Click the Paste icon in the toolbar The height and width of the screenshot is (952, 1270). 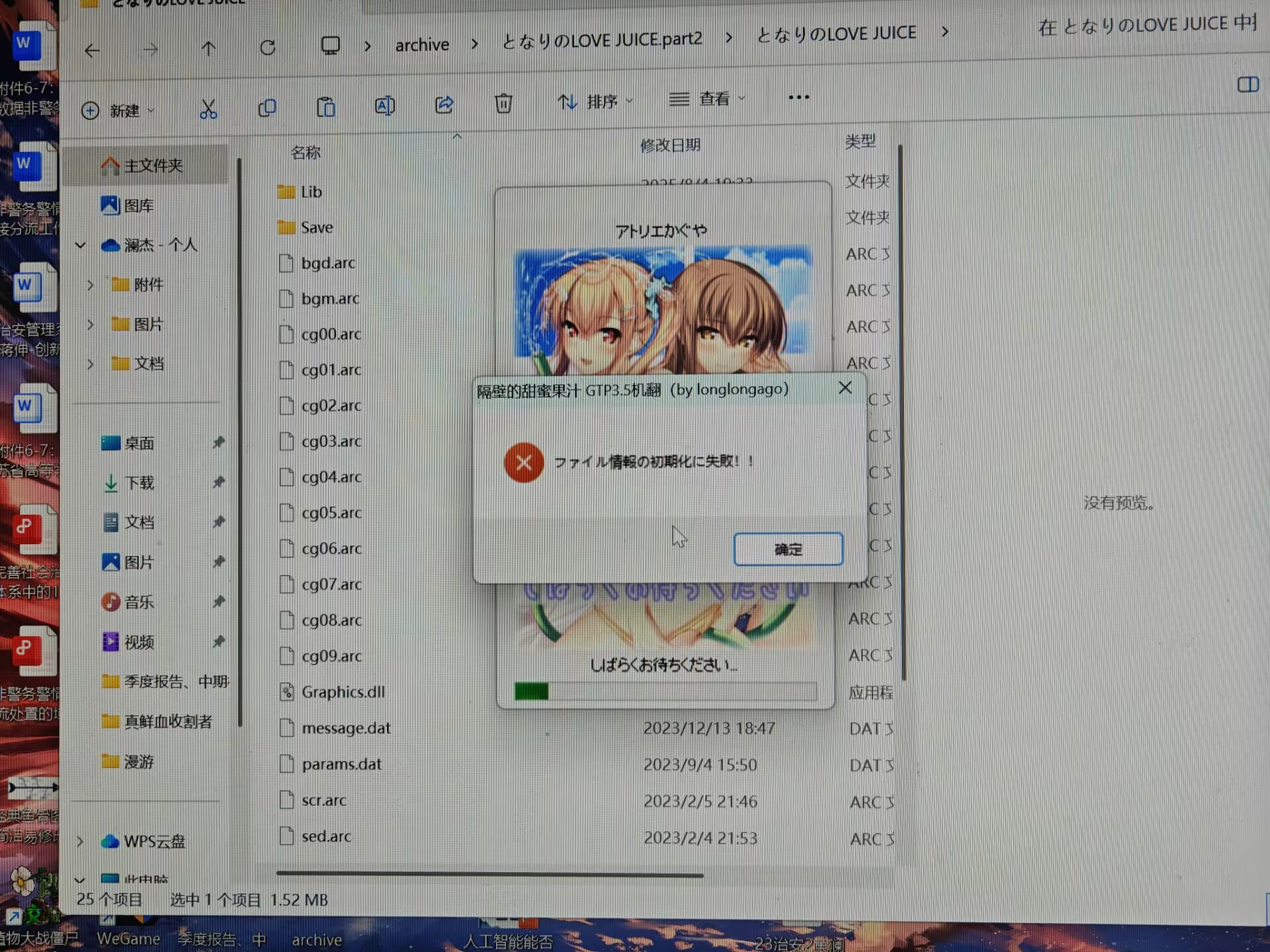click(x=325, y=106)
